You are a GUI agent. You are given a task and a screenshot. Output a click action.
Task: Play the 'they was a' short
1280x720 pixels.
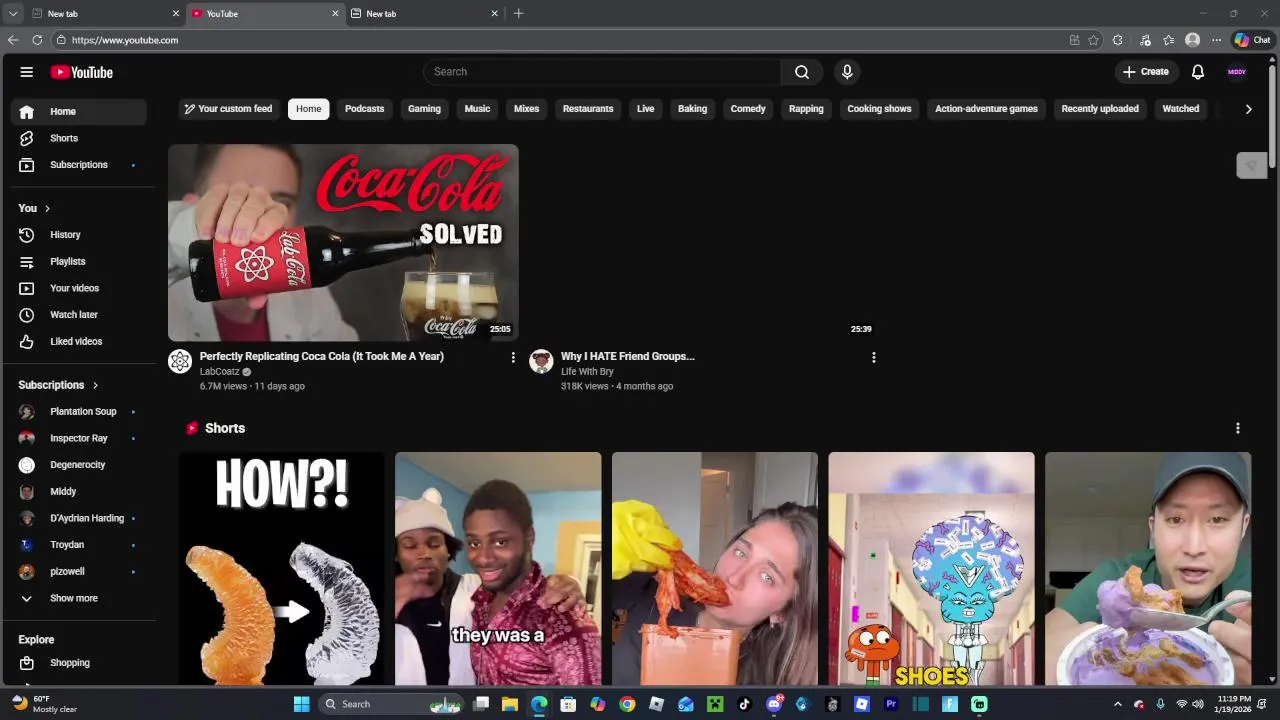(498, 568)
